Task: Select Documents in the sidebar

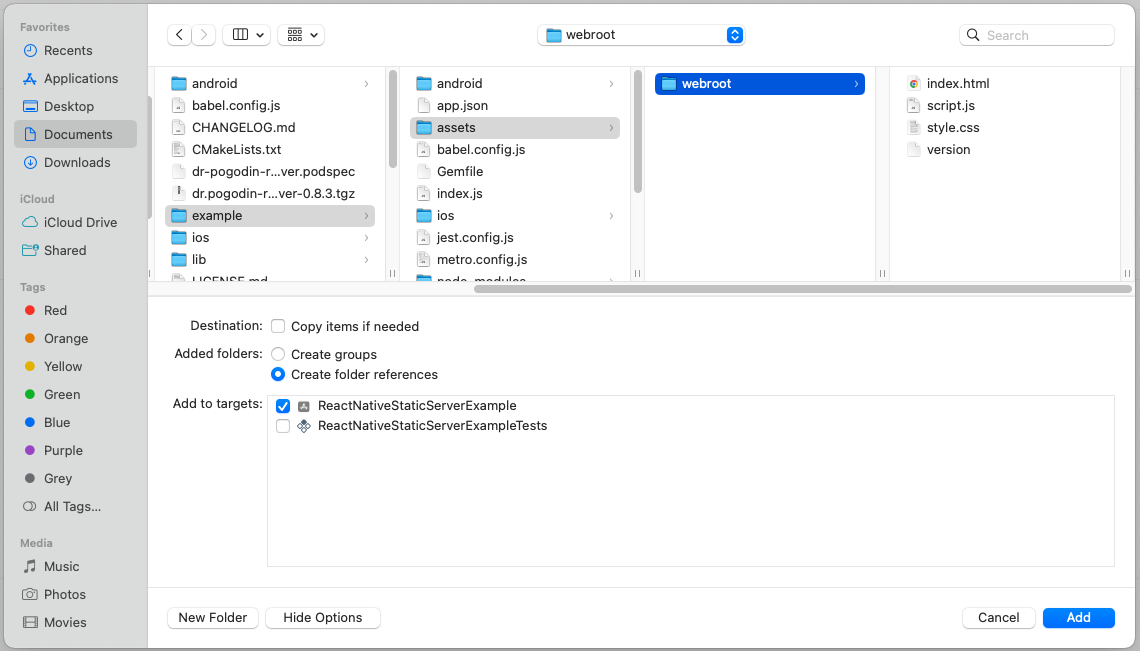Action: click(76, 135)
